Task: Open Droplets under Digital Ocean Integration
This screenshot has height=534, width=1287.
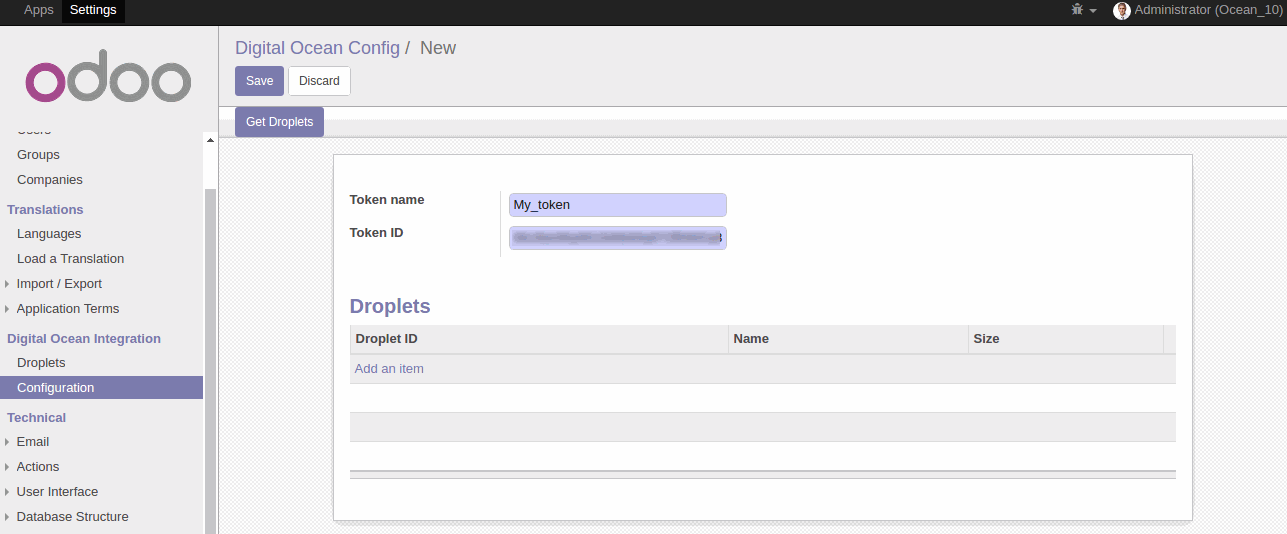Action: point(41,363)
